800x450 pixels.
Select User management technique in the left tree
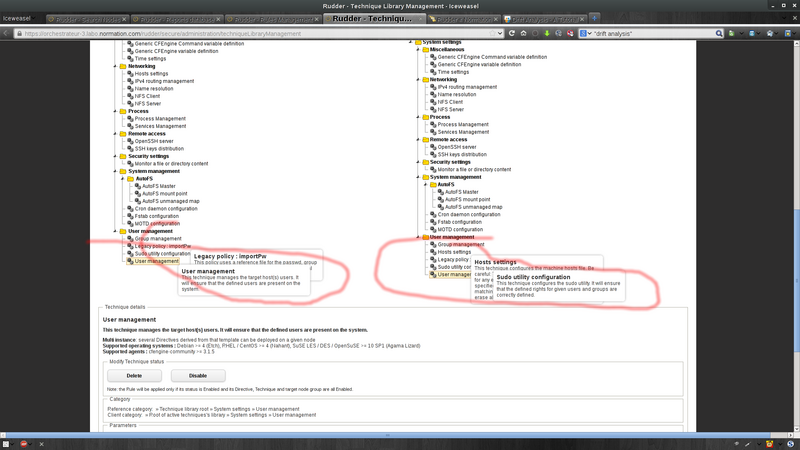[x=157, y=261]
